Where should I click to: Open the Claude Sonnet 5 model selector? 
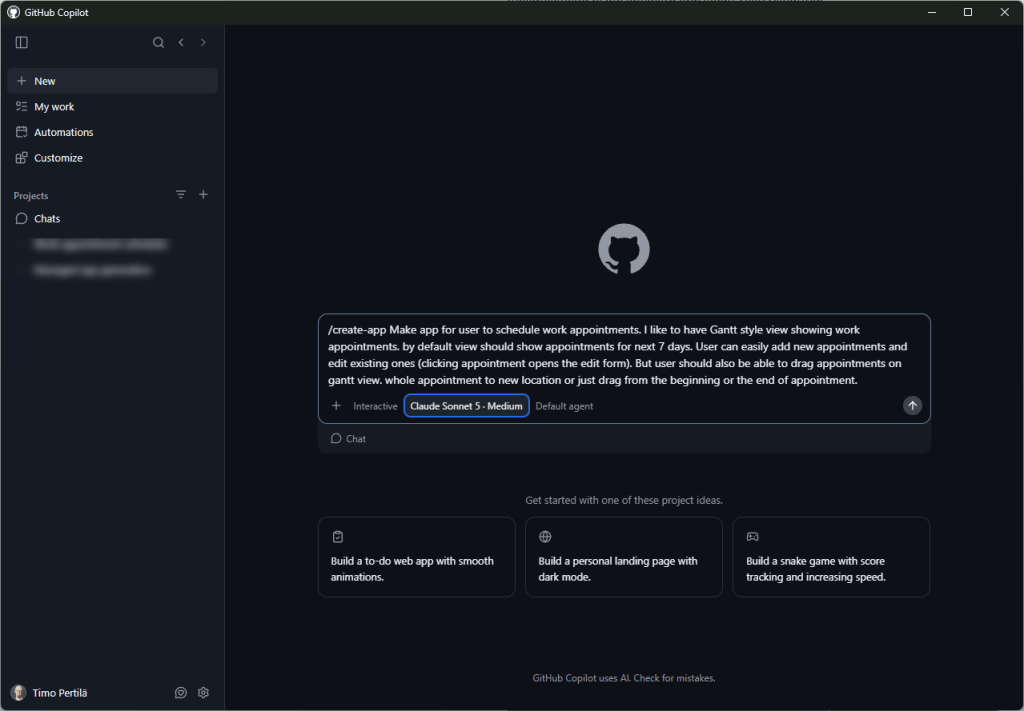point(466,406)
